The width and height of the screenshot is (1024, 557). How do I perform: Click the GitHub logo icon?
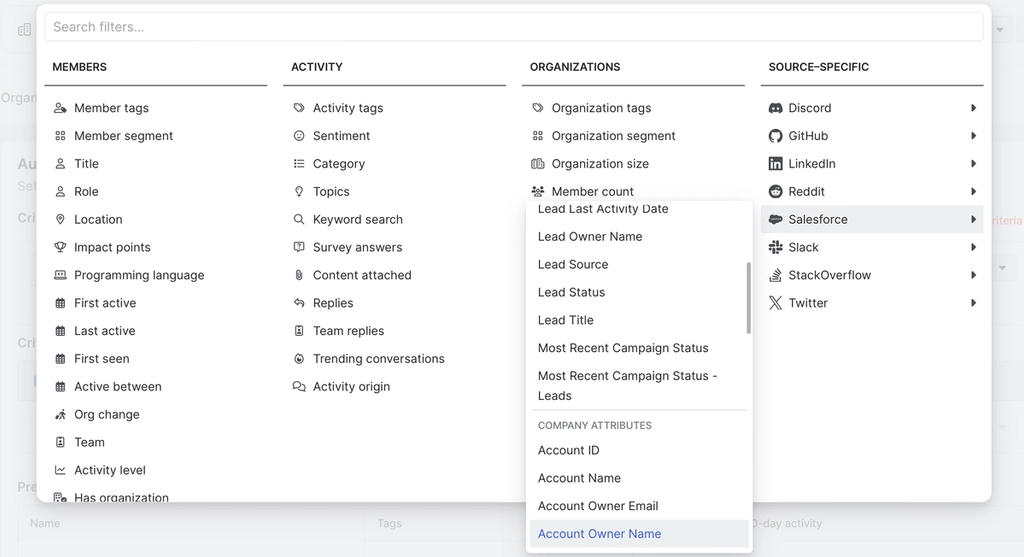click(x=775, y=136)
